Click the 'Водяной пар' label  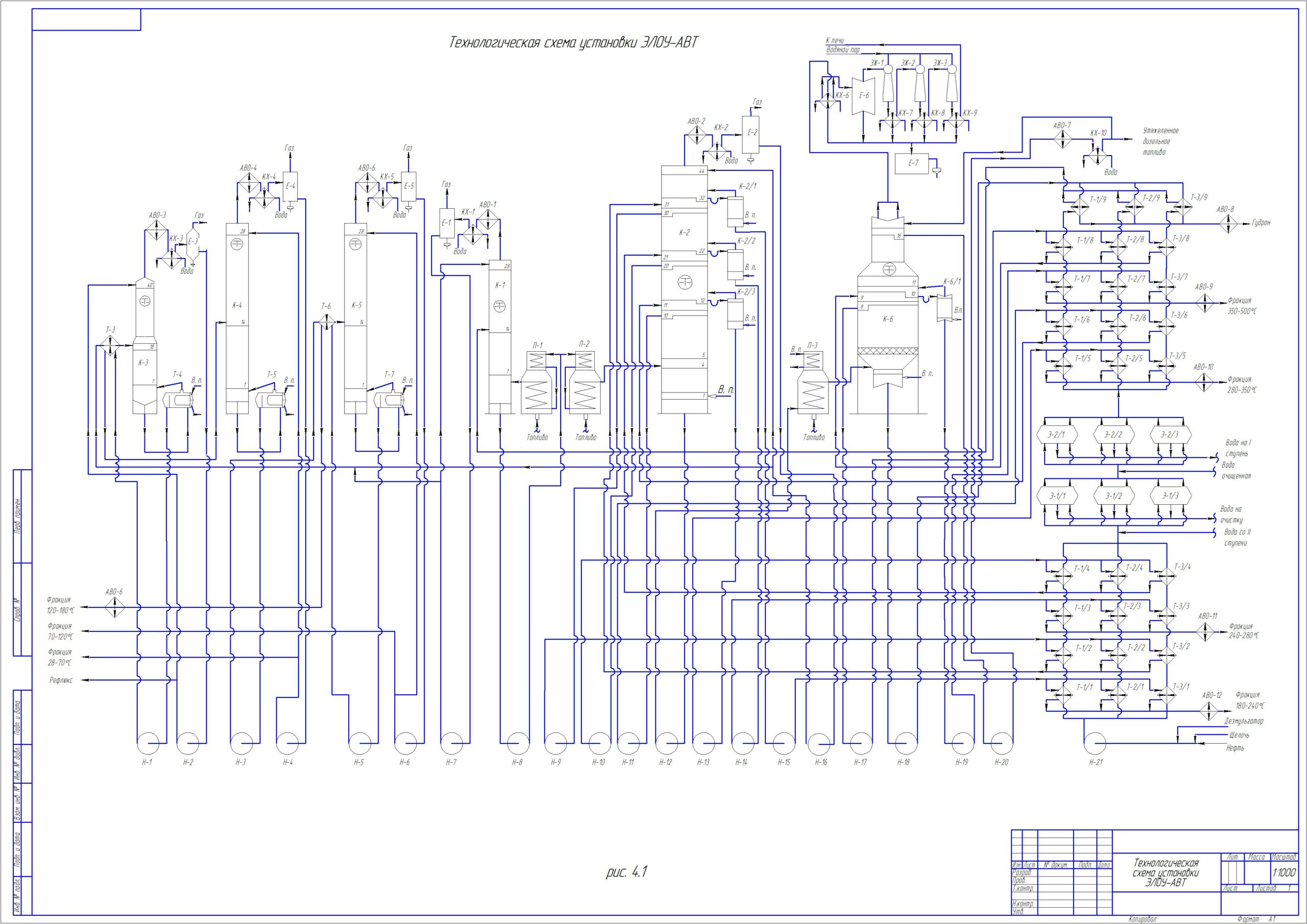tap(843, 51)
